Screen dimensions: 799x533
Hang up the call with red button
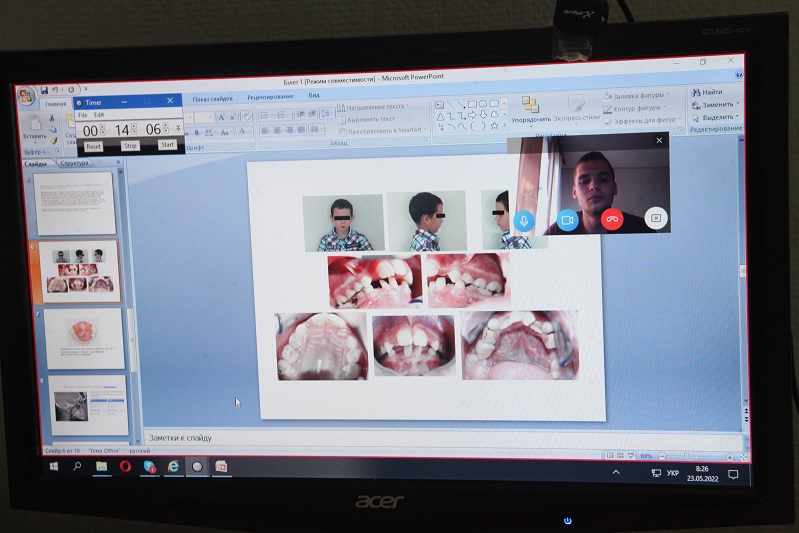(612, 219)
